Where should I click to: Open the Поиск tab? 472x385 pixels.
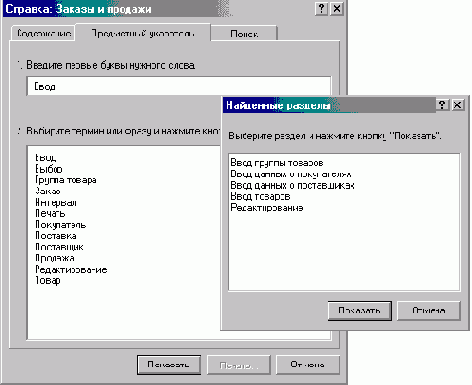[244, 33]
